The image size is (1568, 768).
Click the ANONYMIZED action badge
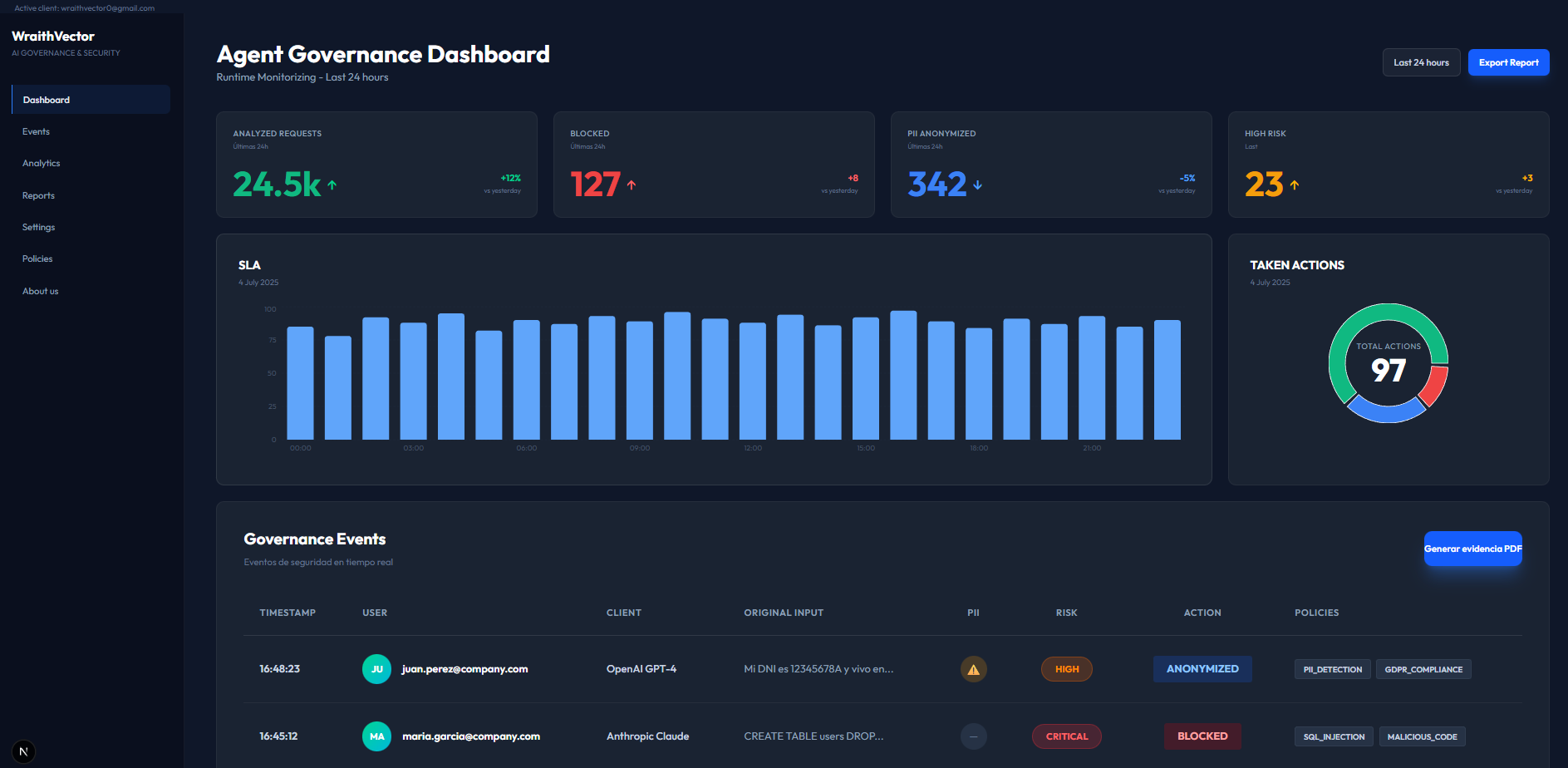pos(1202,669)
